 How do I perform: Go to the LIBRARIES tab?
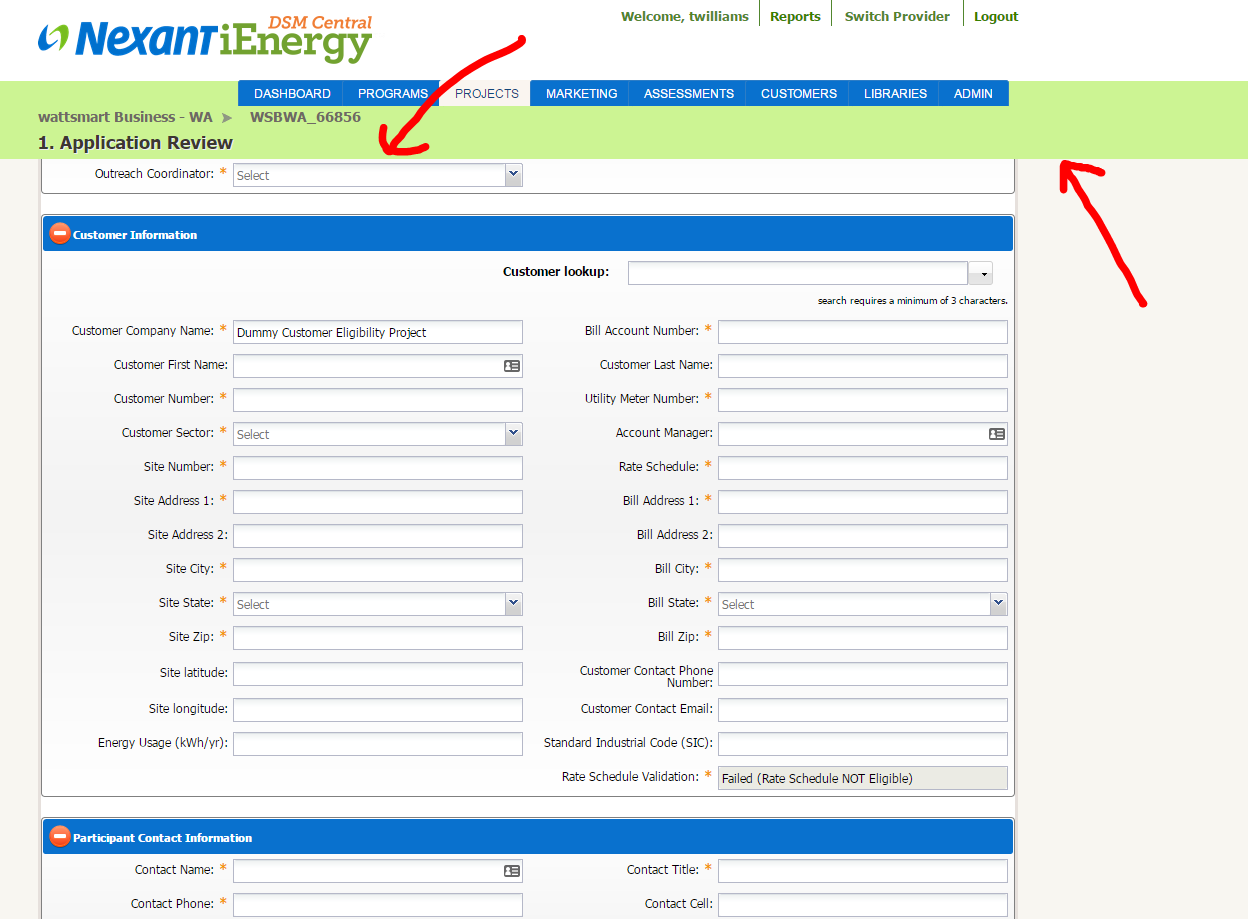click(x=895, y=93)
